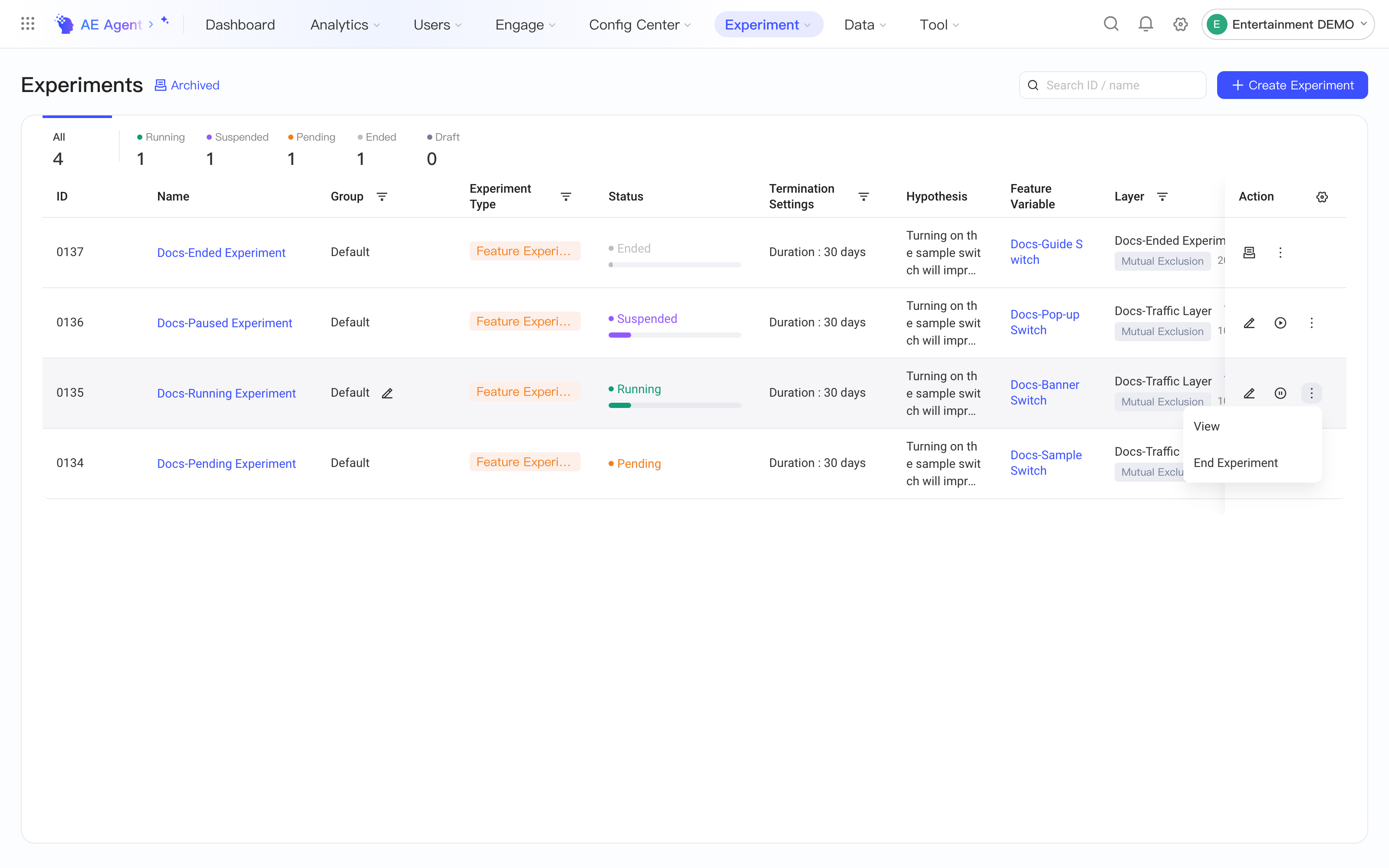Open Docs-Banner Switch feature variable
The width and height of the screenshot is (1389, 868).
tap(1045, 393)
